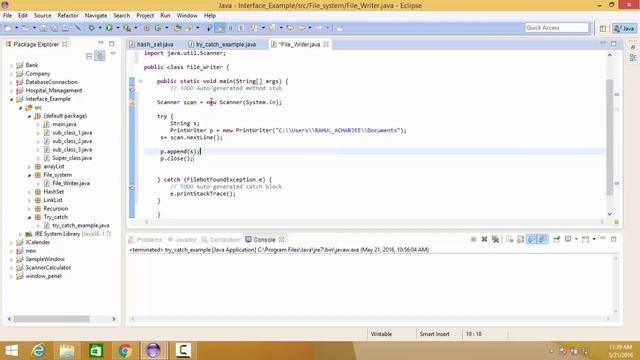
Task: Click the Terminate console icon
Action: [473, 239]
